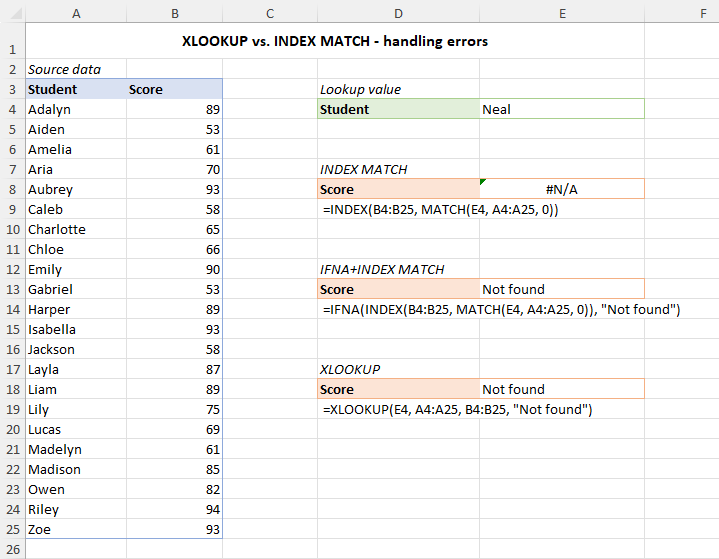Select column B header
The height and width of the screenshot is (559, 719).
point(175,13)
